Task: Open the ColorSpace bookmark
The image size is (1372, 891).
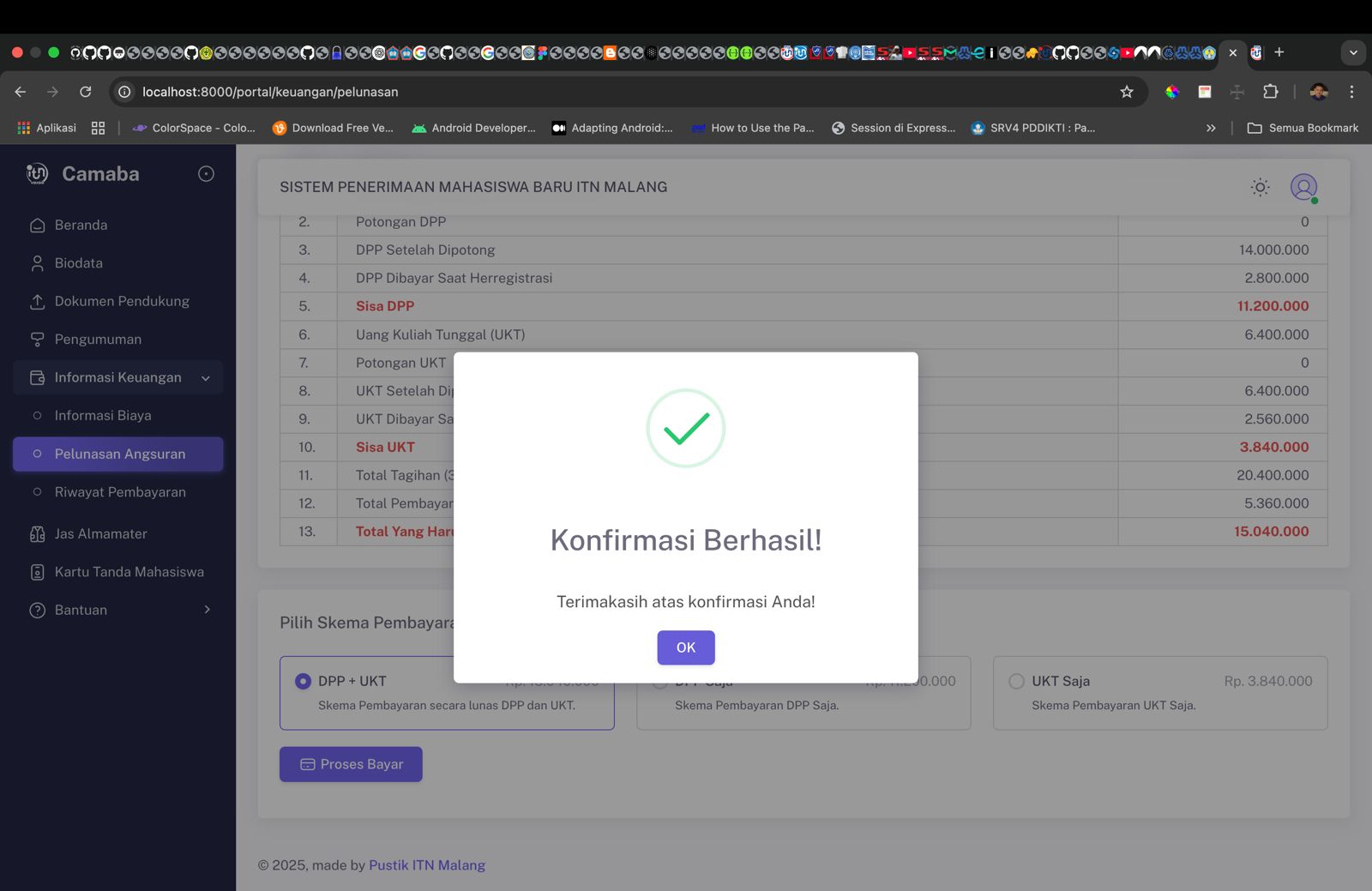Action: pos(194,128)
